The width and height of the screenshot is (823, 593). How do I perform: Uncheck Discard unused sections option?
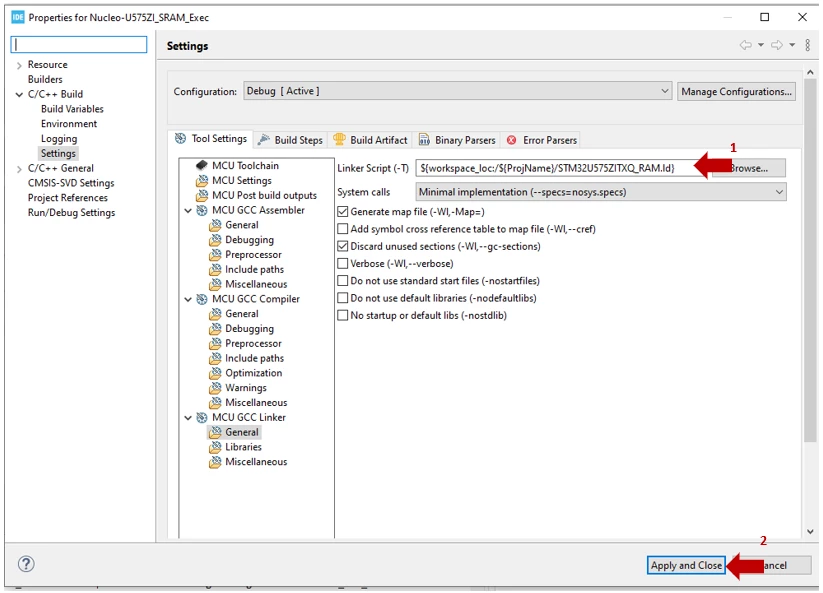pos(343,246)
